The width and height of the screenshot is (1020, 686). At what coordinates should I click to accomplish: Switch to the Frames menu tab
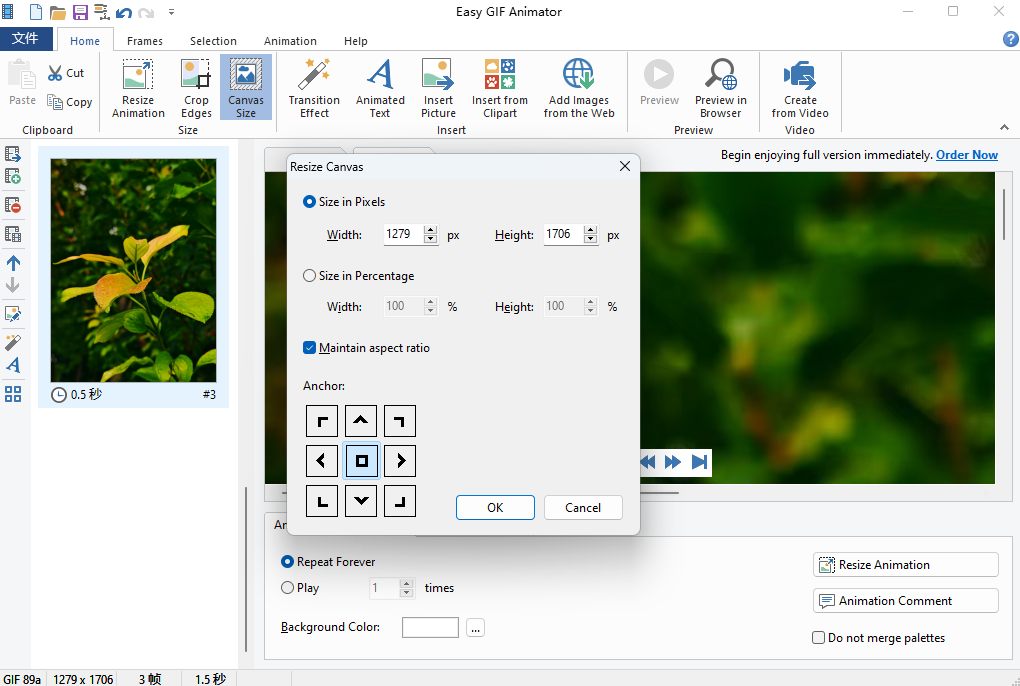(144, 41)
